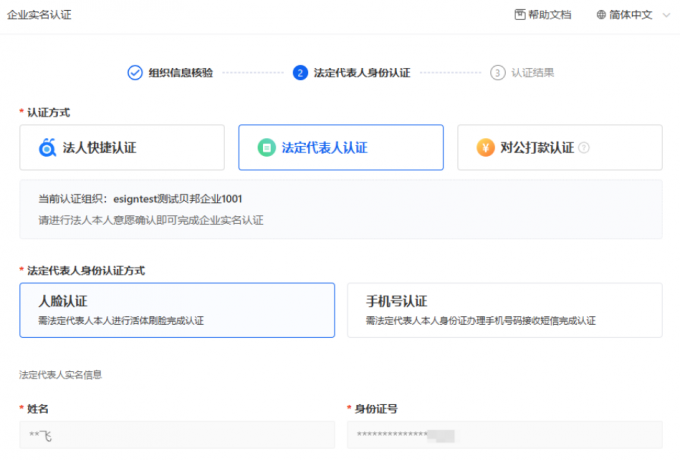Click the 手机号认证 description about 接收短信
680x460 pixels.
coord(481,321)
